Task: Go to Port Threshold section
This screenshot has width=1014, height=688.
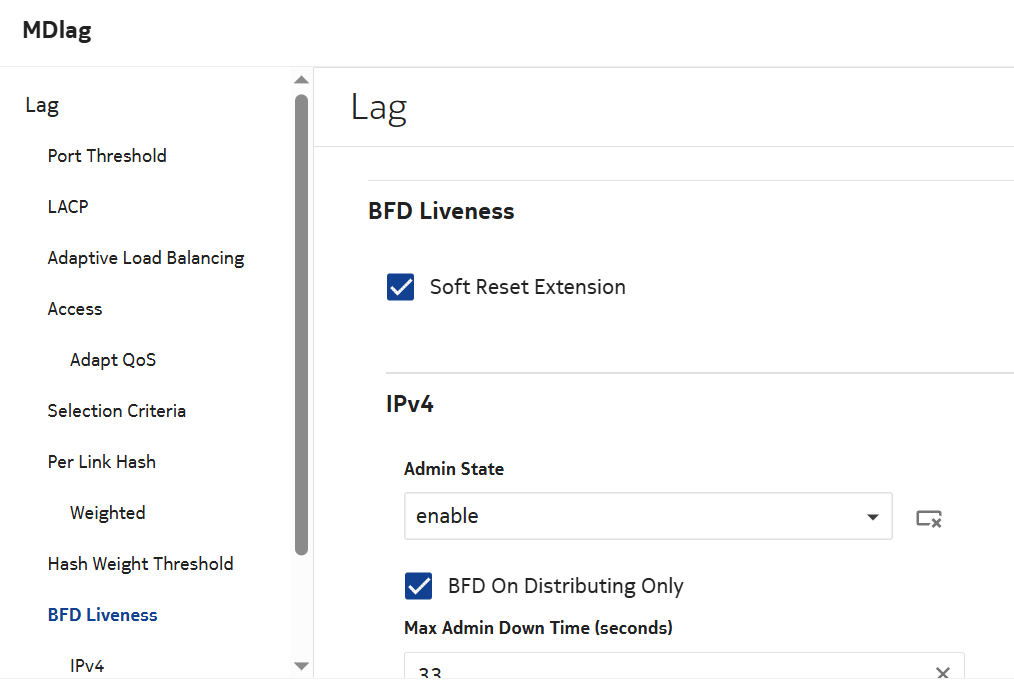Action: (107, 156)
